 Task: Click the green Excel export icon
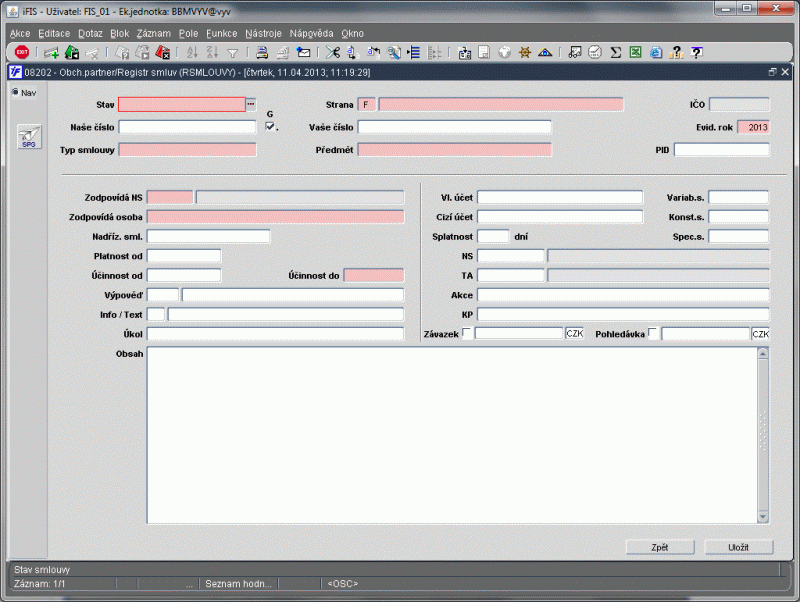point(636,52)
